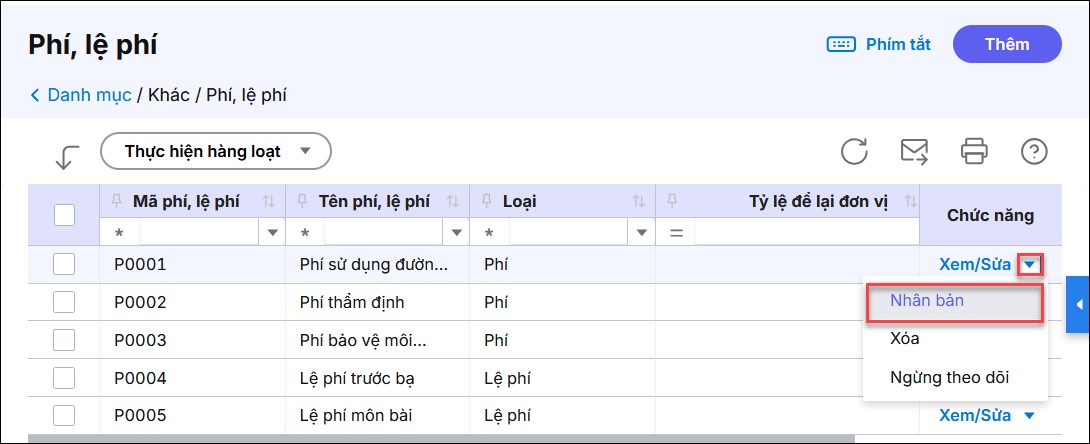Image resolution: width=1090 pixels, height=444 pixels.
Task: Select Ngừng theo dõi in the menu
Action: (x=949, y=377)
